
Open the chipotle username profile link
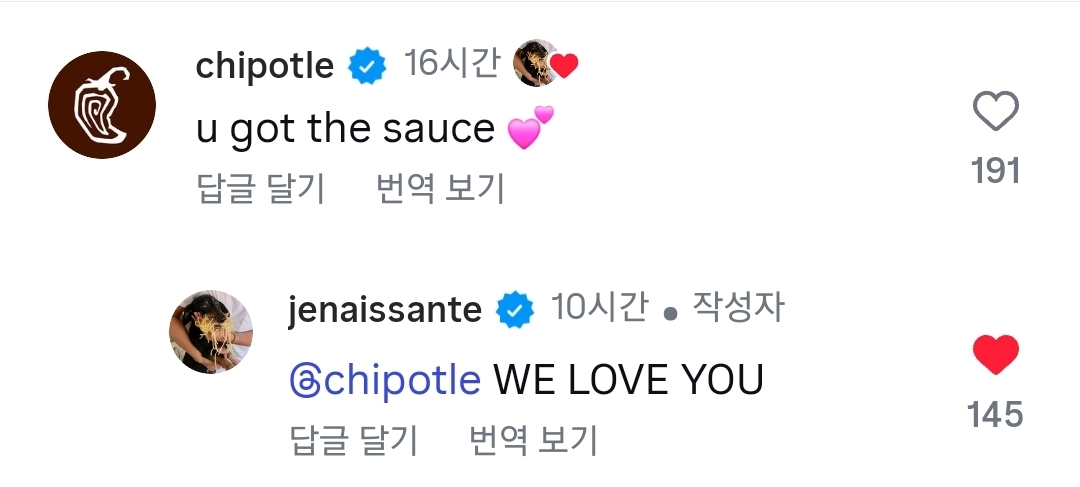(x=265, y=66)
